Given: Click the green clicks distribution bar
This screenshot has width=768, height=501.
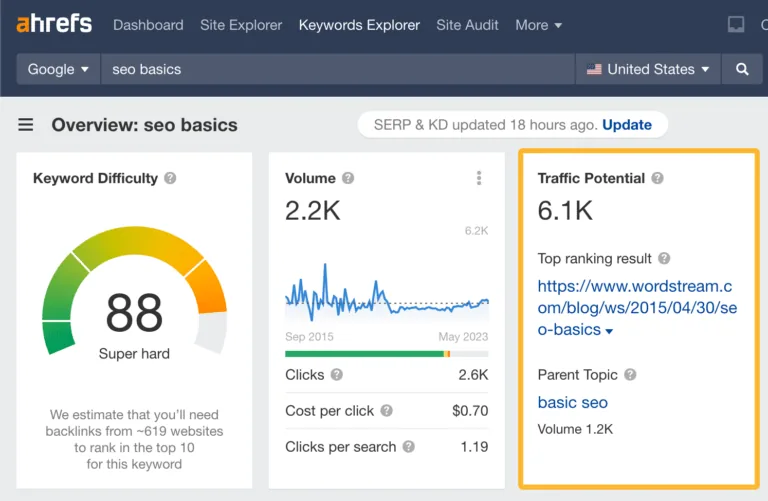Looking at the screenshot, I should click(364, 354).
